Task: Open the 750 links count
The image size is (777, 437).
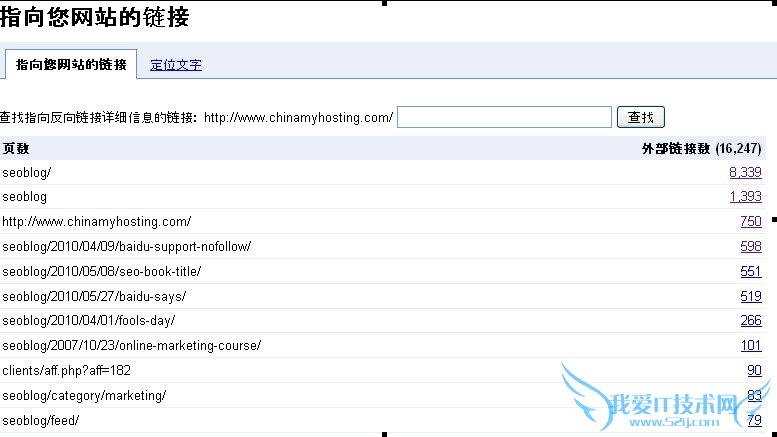Action: pyautogui.click(x=751, y=221)
